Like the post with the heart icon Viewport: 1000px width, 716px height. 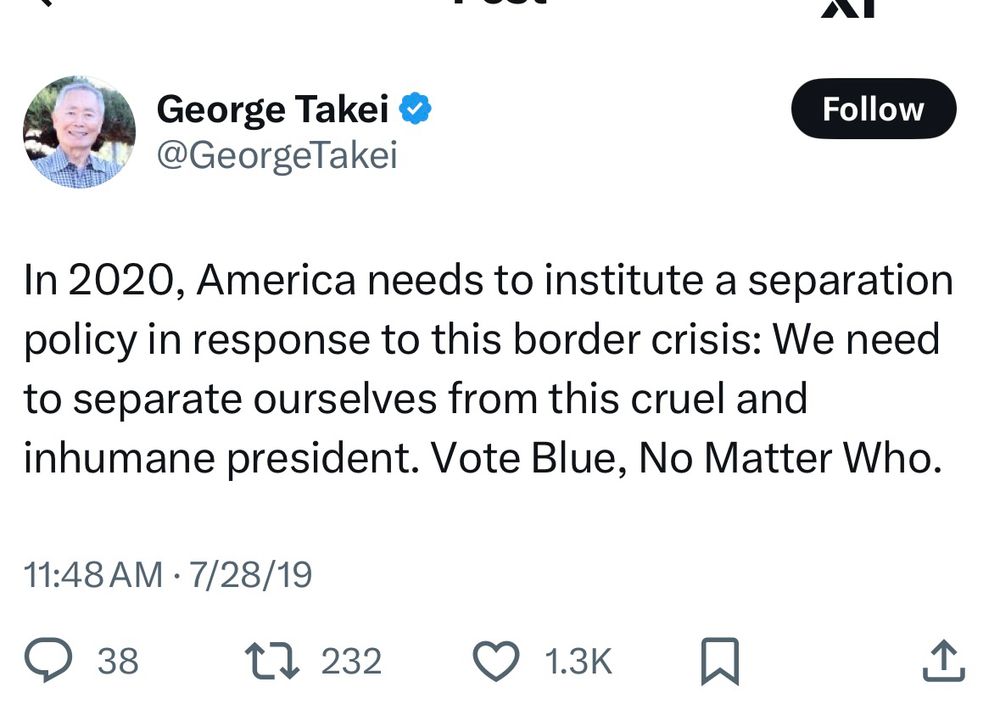pyautogui.click(x=497, y=661)
